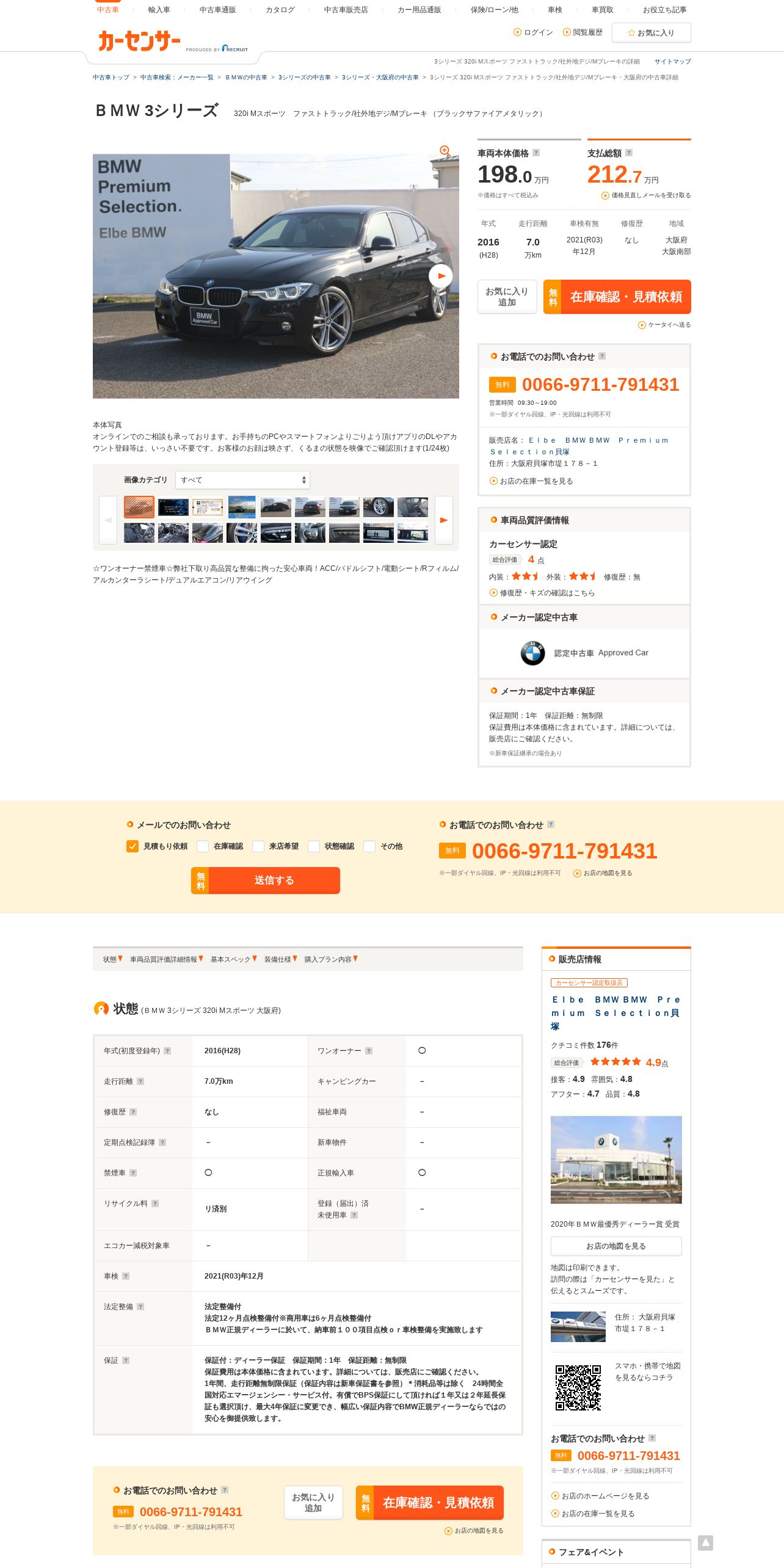
Task: Click the カーセンサー logo
Action: 139,41
